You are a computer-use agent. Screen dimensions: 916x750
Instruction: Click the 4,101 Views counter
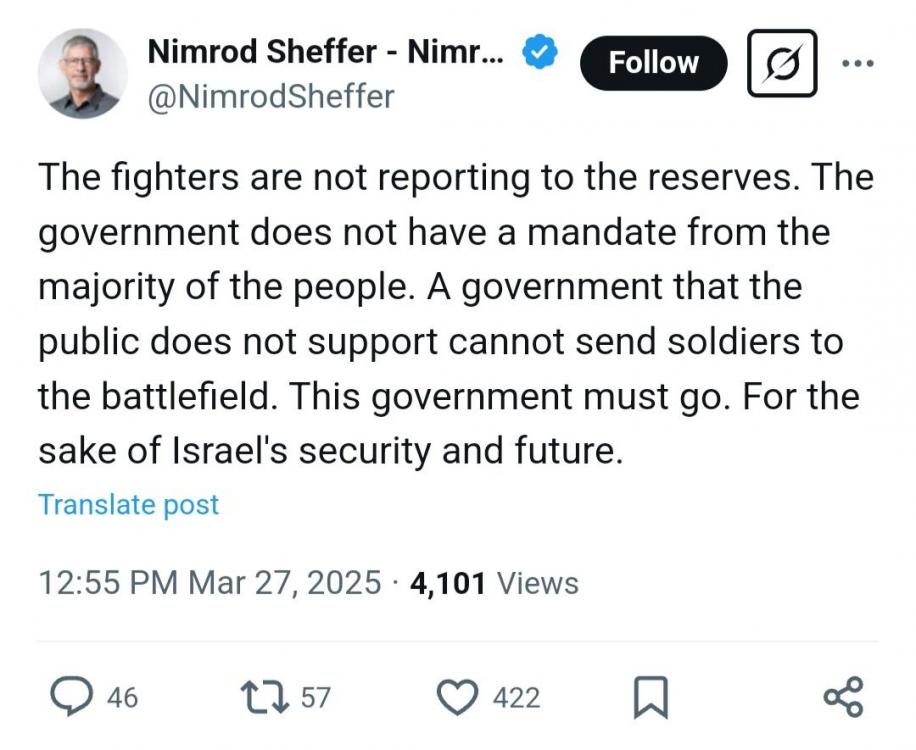point(494,582)
